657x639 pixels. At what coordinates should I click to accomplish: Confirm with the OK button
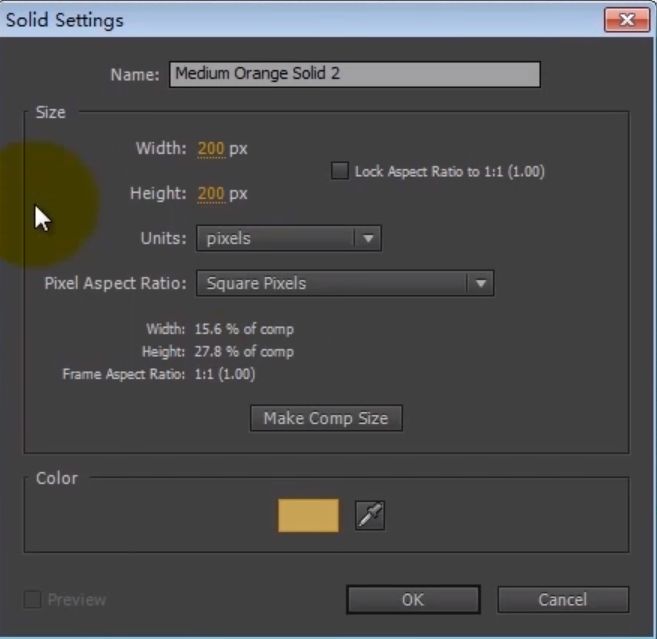[413, 600]
